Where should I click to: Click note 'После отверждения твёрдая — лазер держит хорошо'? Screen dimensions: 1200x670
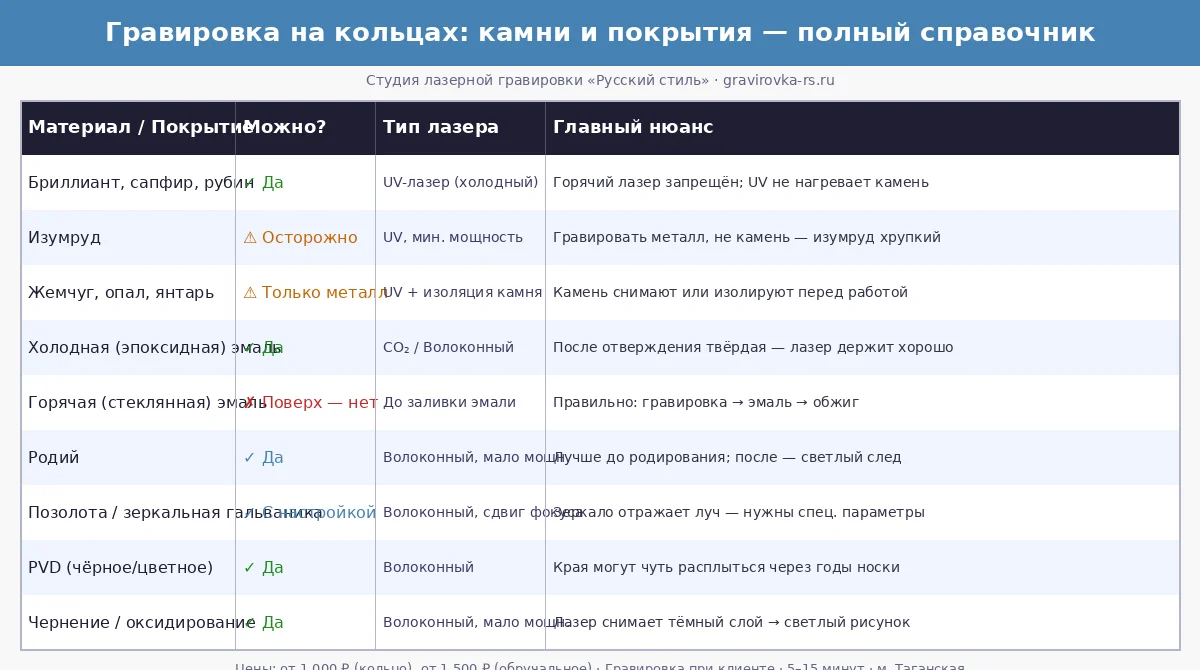[753, 348]
